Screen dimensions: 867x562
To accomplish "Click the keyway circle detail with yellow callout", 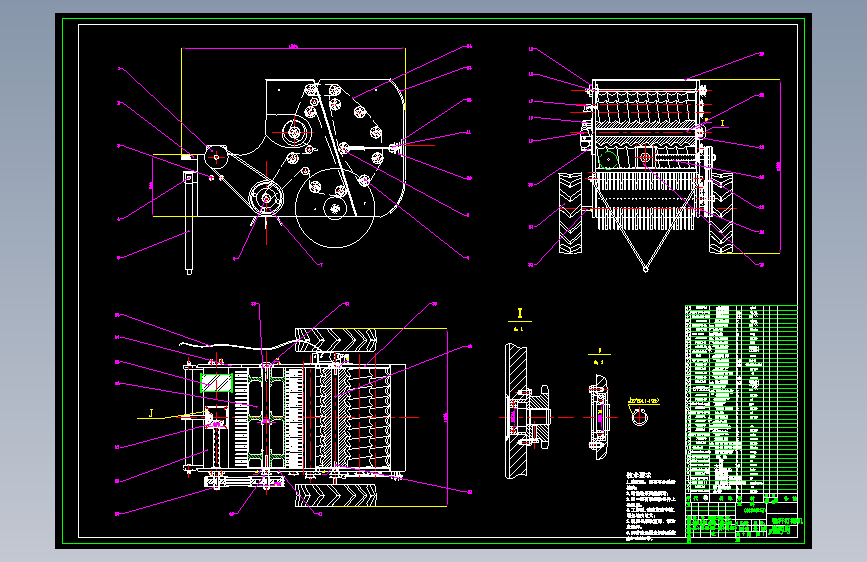I will coord(640,416).
